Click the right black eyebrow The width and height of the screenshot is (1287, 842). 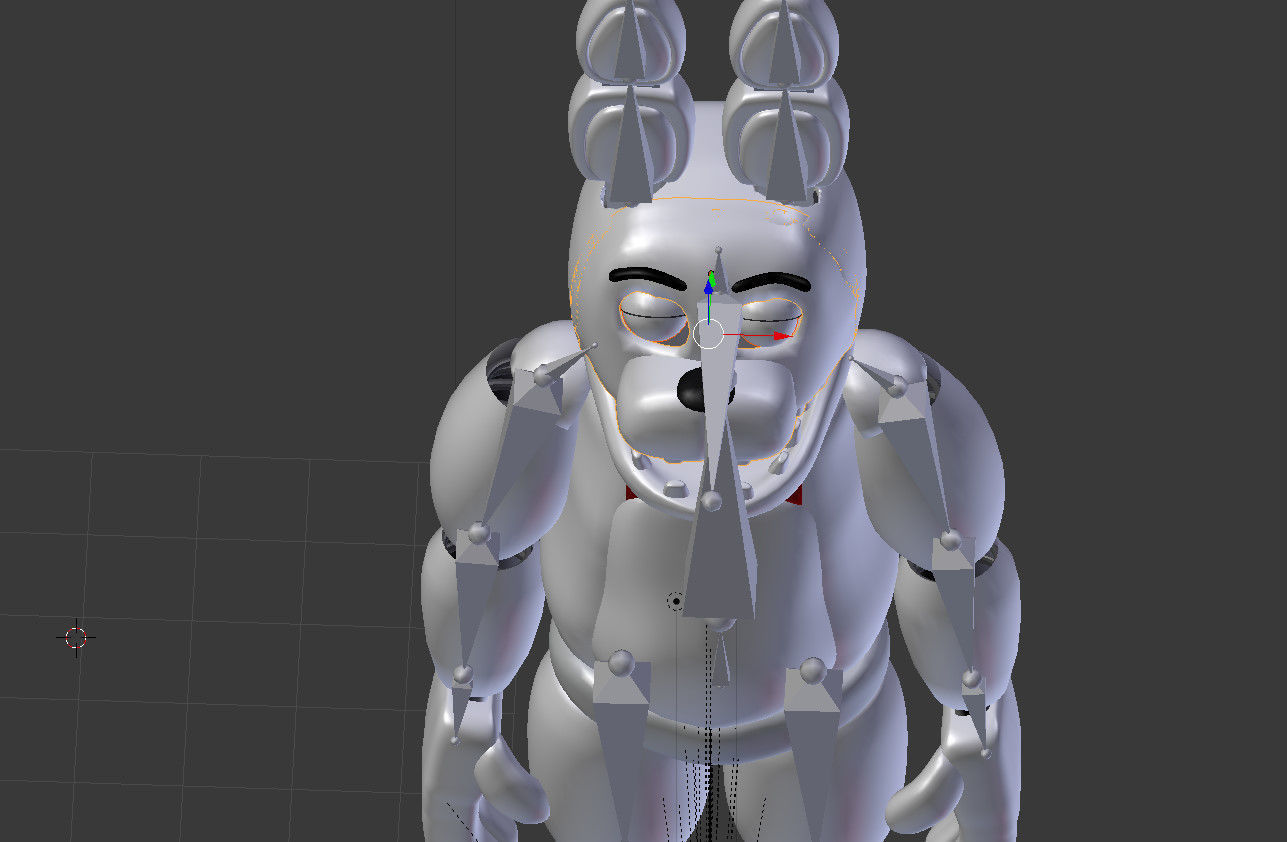(770, 282)
